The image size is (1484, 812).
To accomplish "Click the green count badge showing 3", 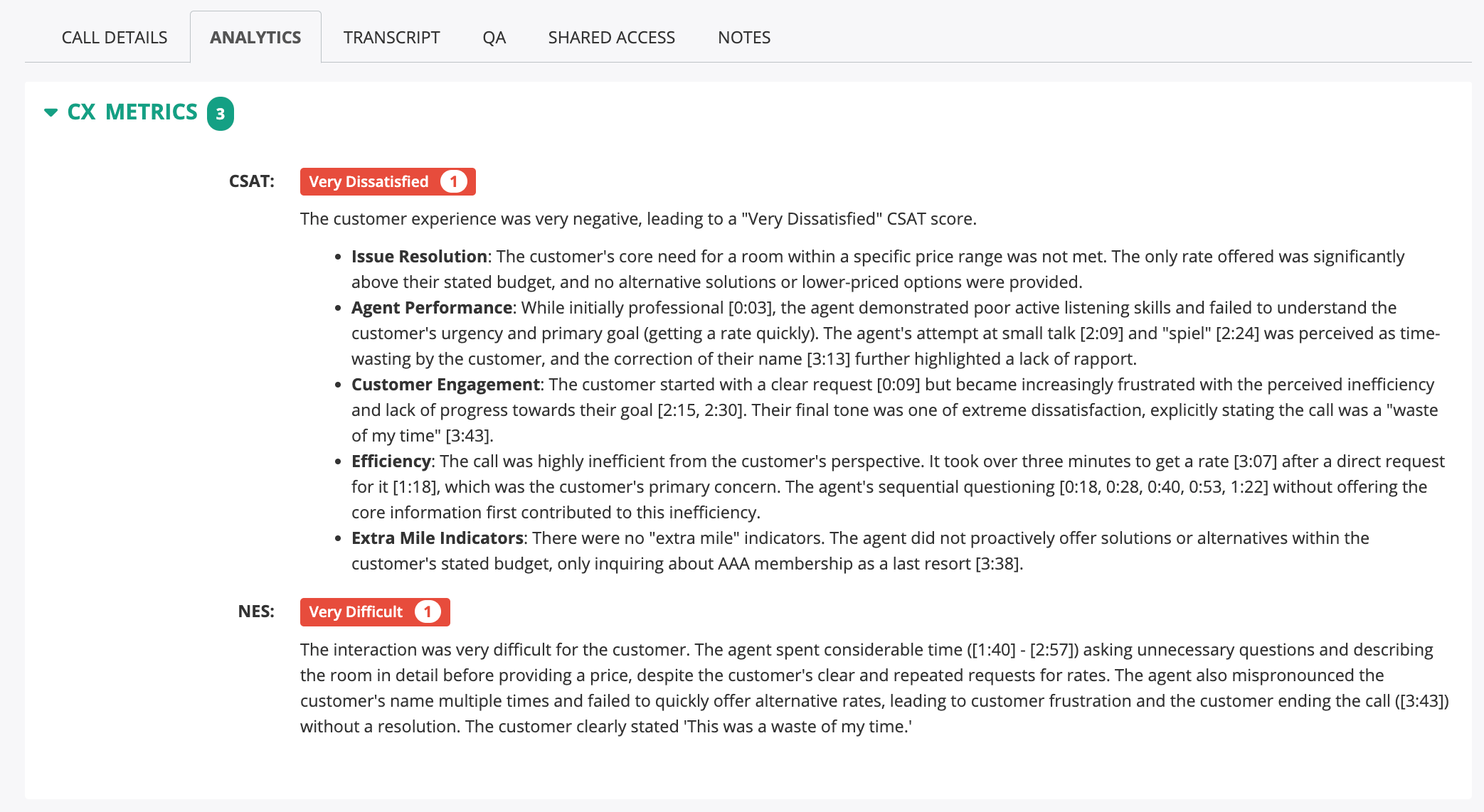I will [221, 114].
